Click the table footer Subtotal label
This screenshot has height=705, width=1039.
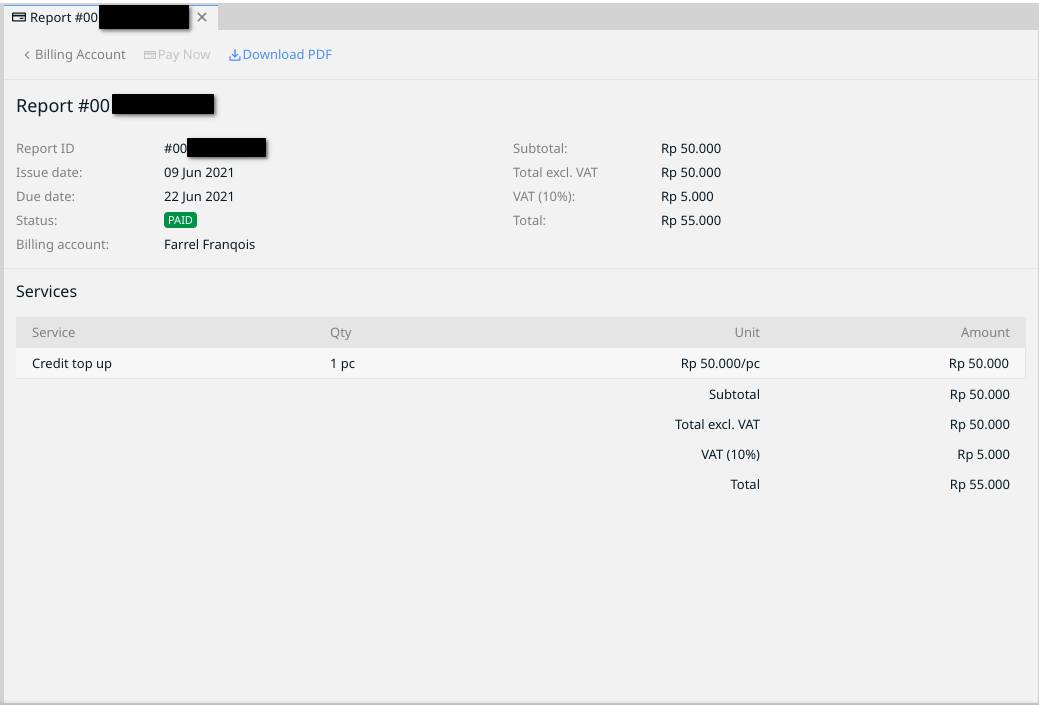[x=734, y=394]
